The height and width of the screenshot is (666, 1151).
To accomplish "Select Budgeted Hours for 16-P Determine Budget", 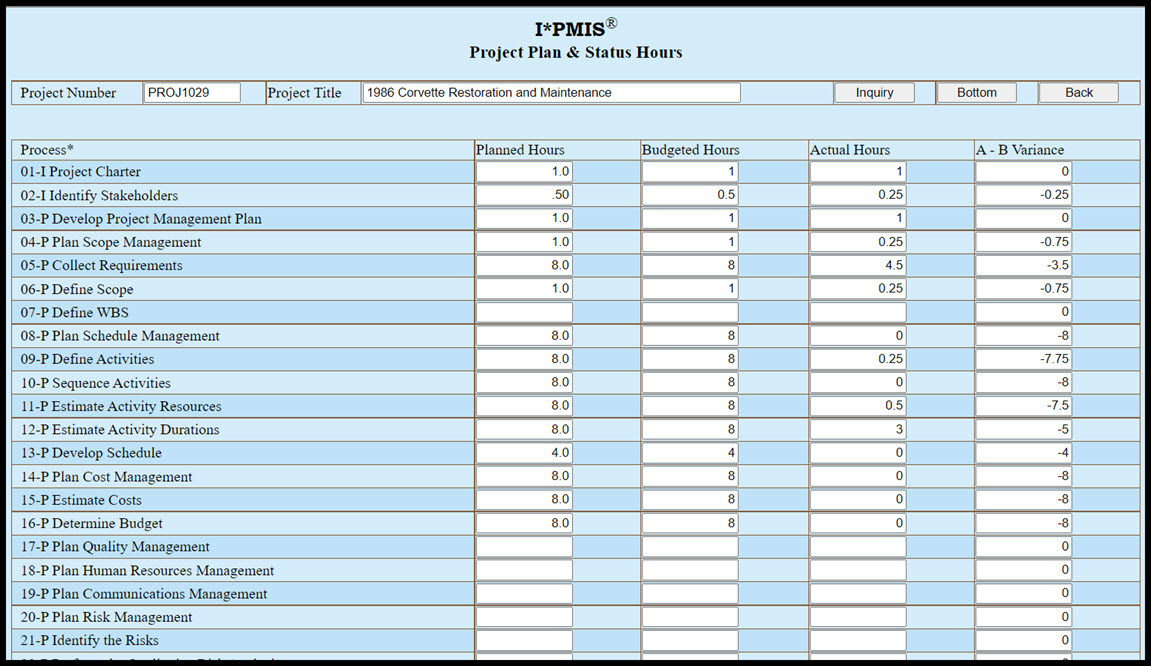I will (x=690, y=523).
